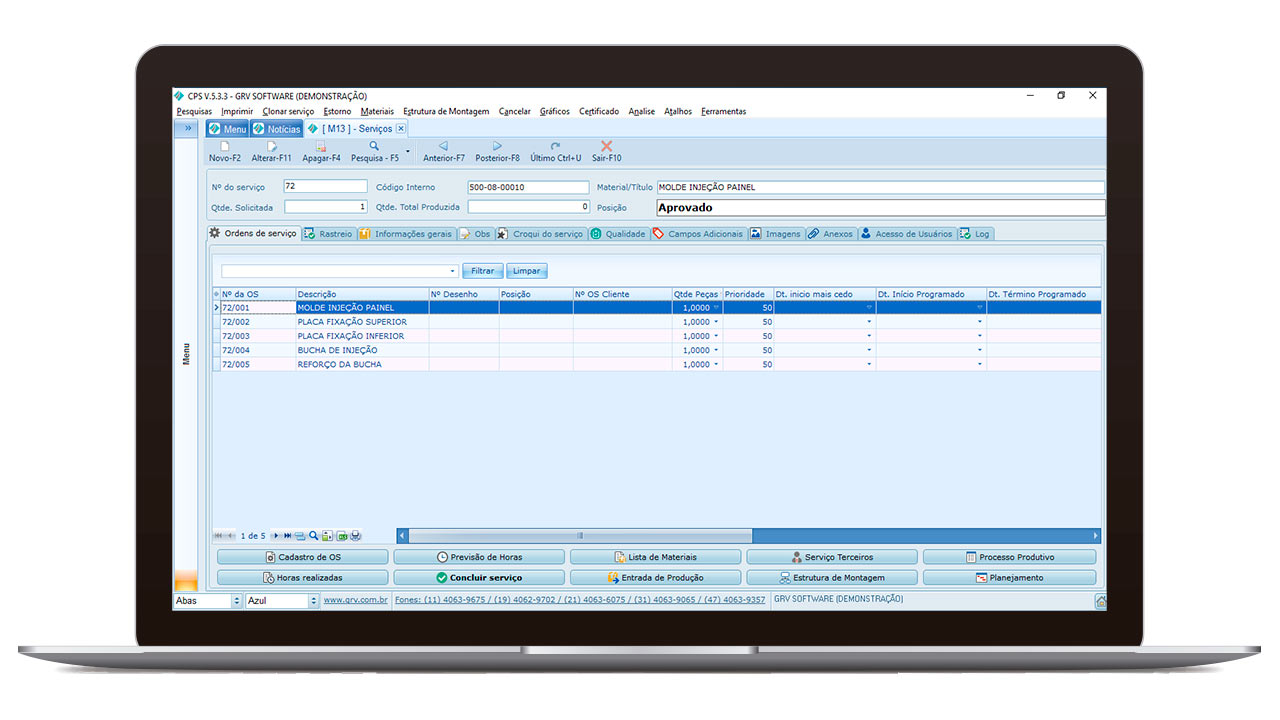
Task: Click the Código Interno field
Action: point(528,187)
